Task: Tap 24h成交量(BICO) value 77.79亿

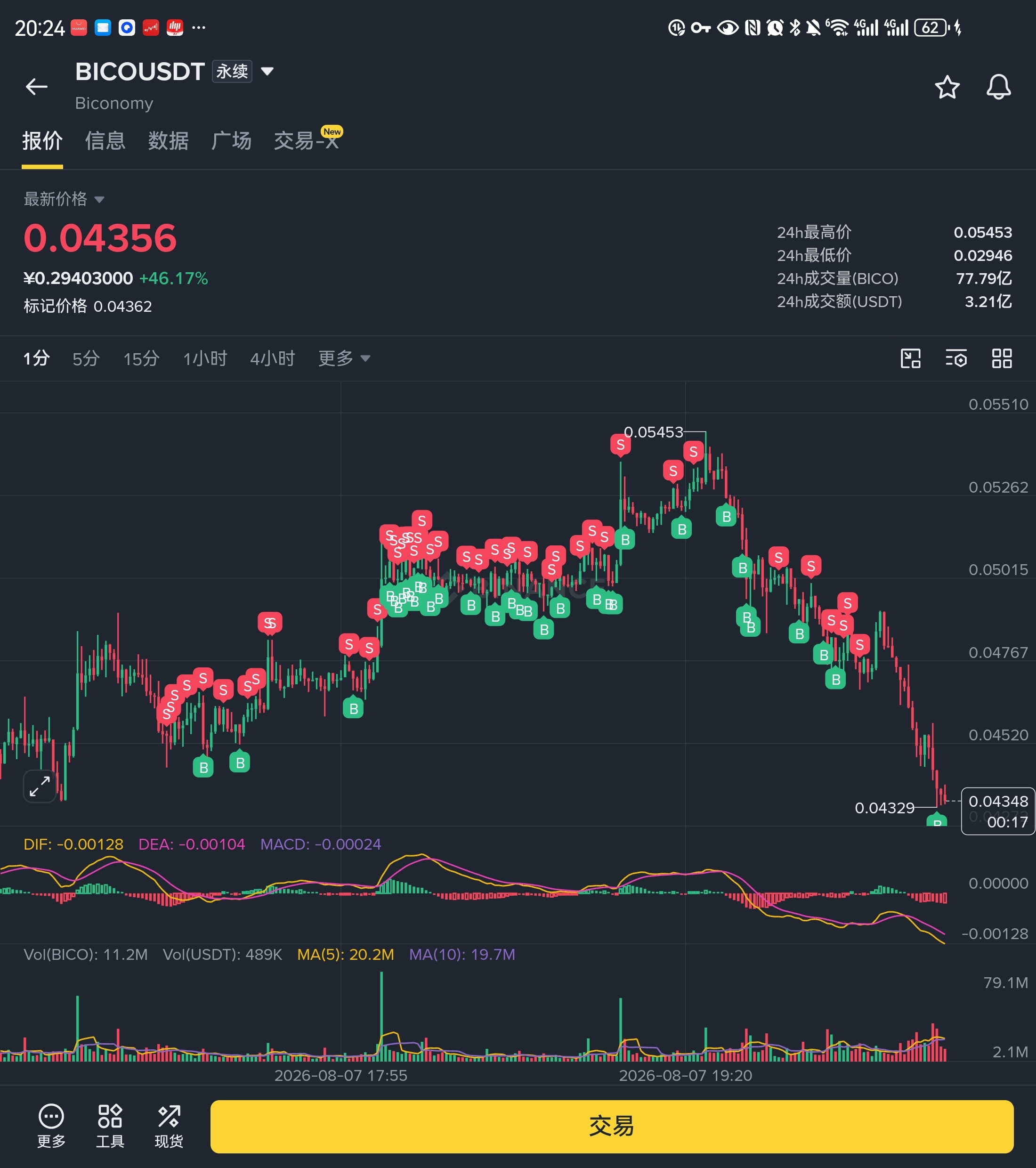Action: click(983, 278)
